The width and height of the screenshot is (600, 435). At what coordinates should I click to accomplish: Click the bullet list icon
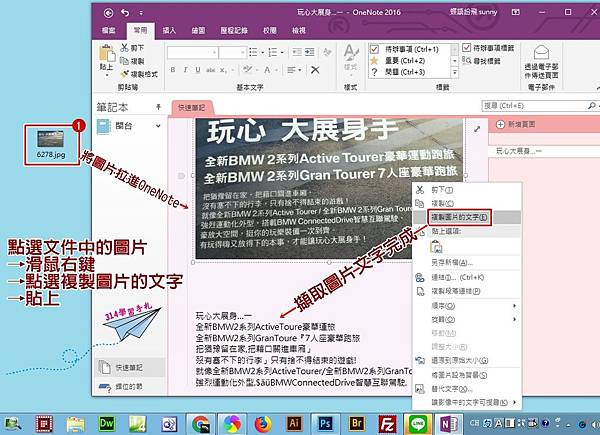pyautogui.click(x=253, y=52)
